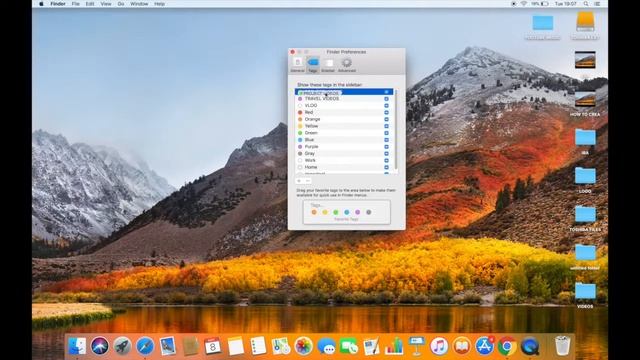Open the Edit menu

coord(90,4)
